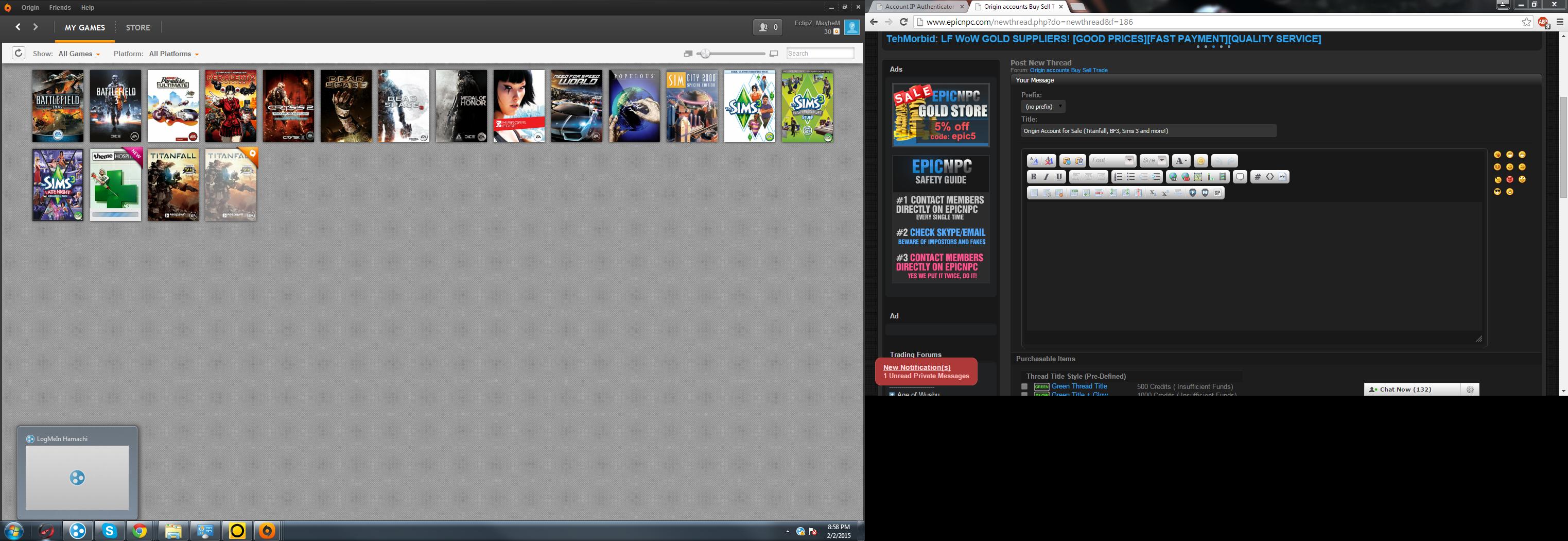Viewport: 1568px width, 541px height.
Task: Click the Chat Now (132) button
Action: point(1412,390)
